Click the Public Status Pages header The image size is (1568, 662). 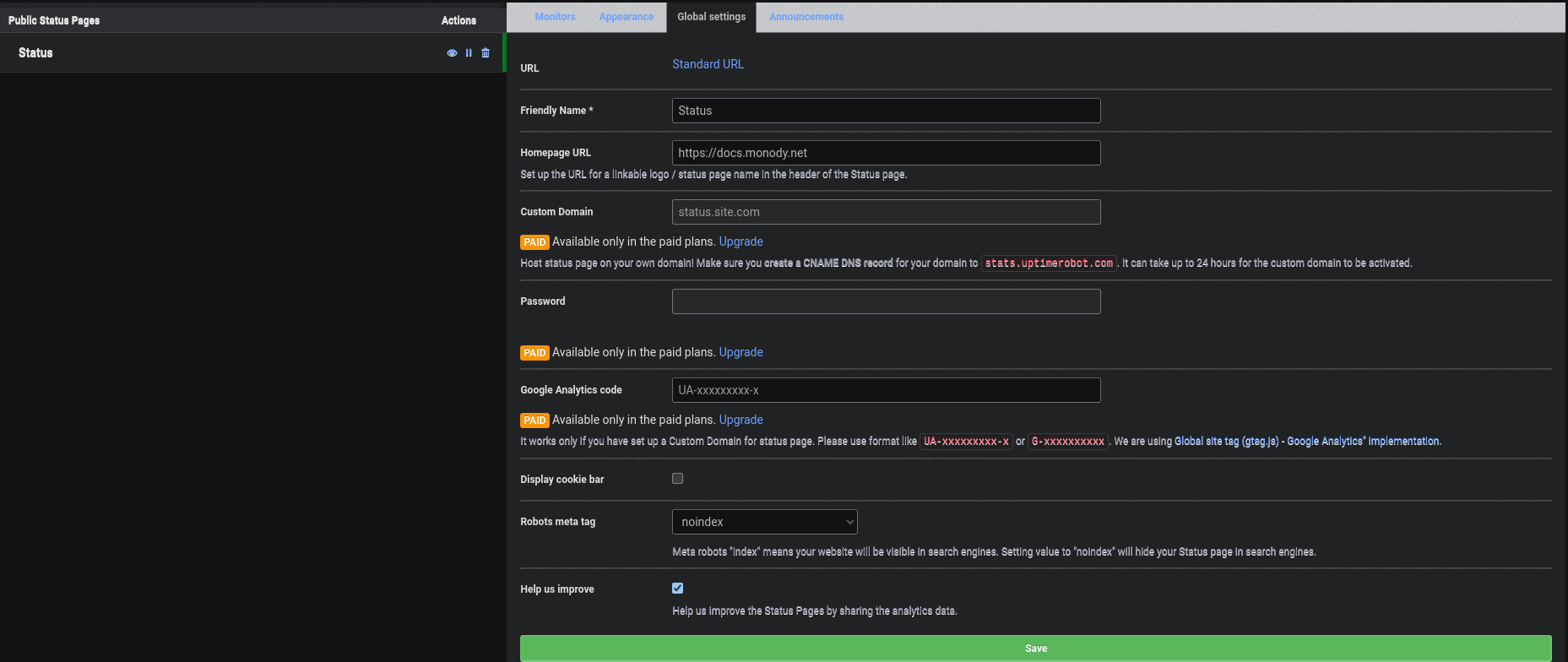pyautogui.click(x=54, y=20)
